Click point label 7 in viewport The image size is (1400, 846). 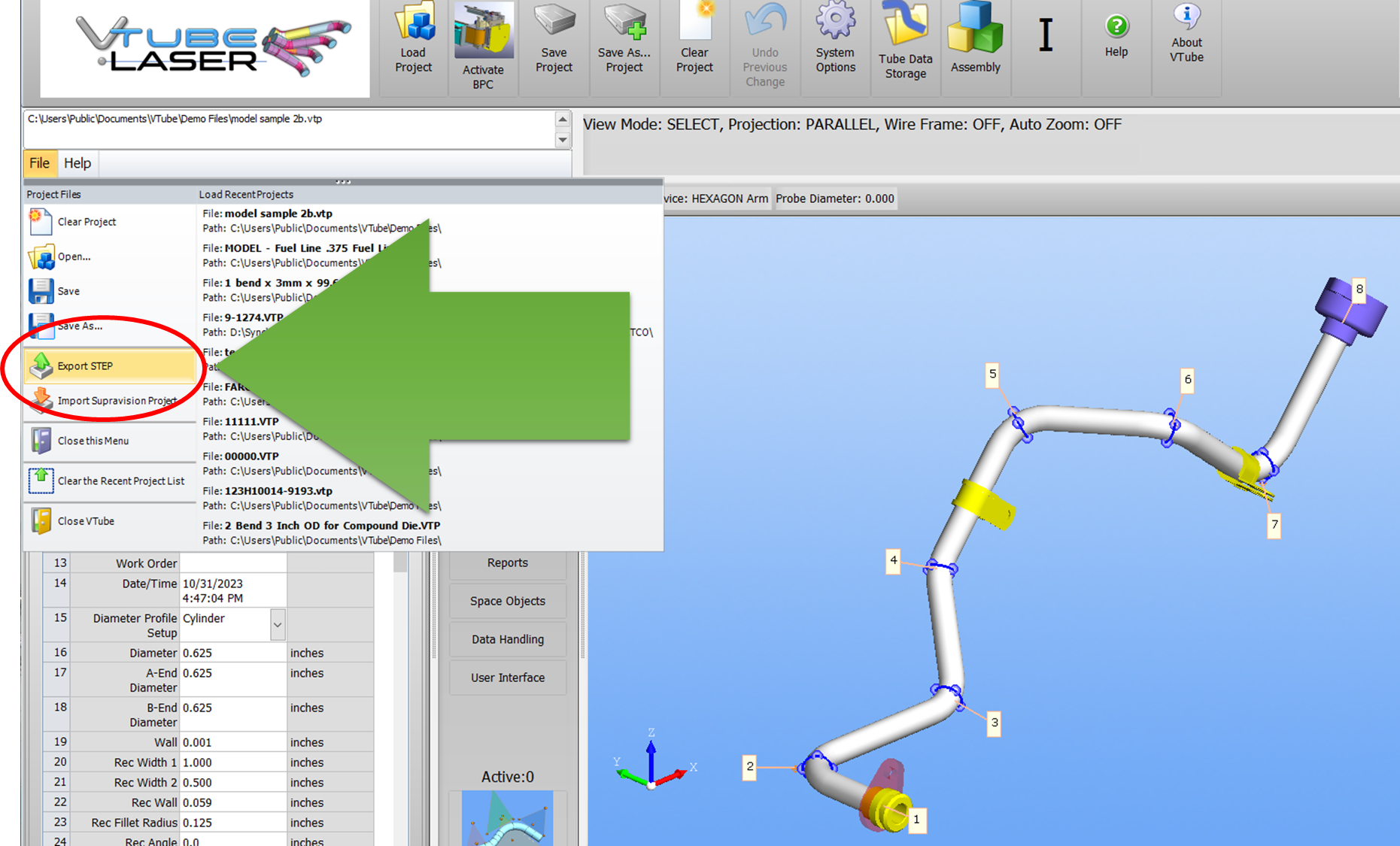coord(1274,525)
